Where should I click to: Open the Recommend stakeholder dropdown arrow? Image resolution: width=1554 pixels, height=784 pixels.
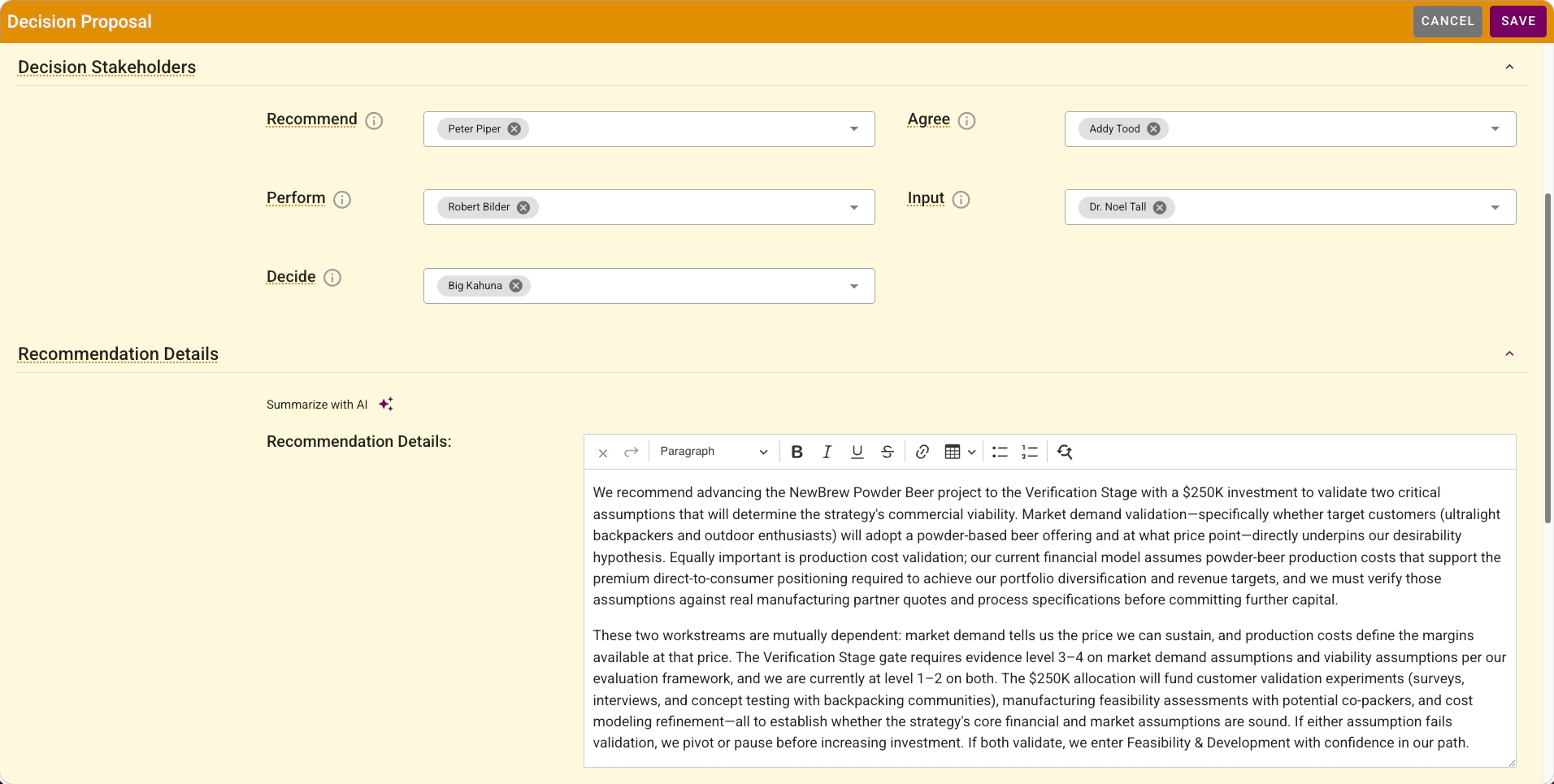[854, 129]
